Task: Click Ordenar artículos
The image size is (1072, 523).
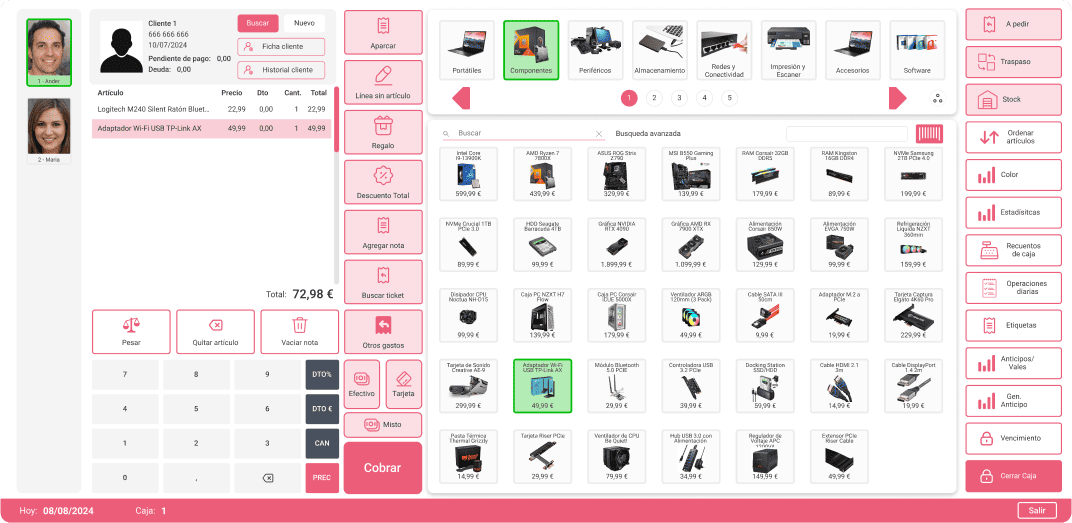Action: [1013, 137]
